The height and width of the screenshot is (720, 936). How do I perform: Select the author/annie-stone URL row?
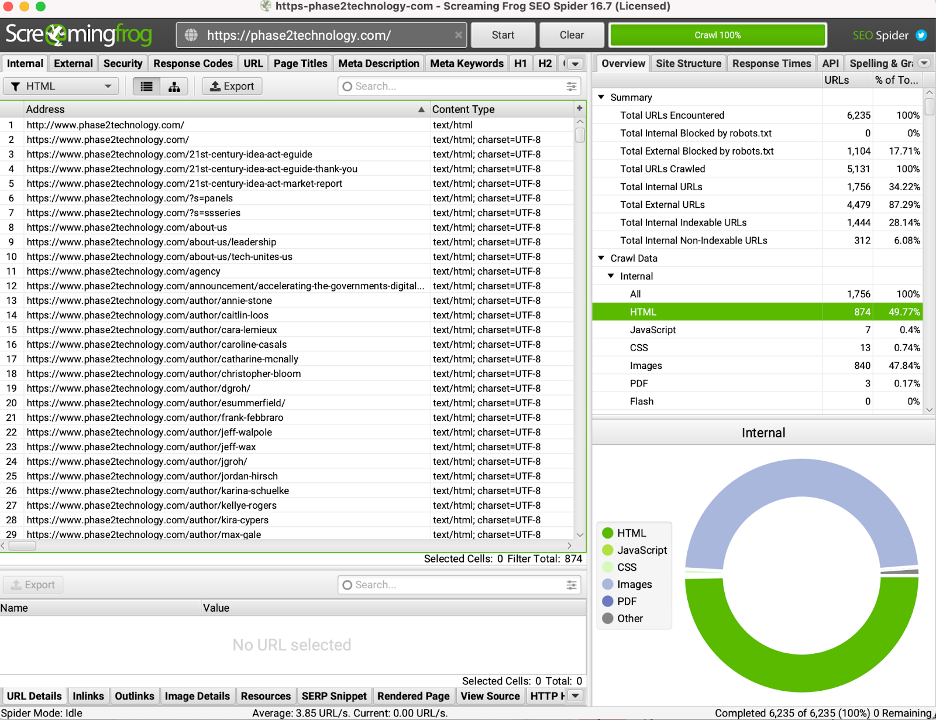287,300
